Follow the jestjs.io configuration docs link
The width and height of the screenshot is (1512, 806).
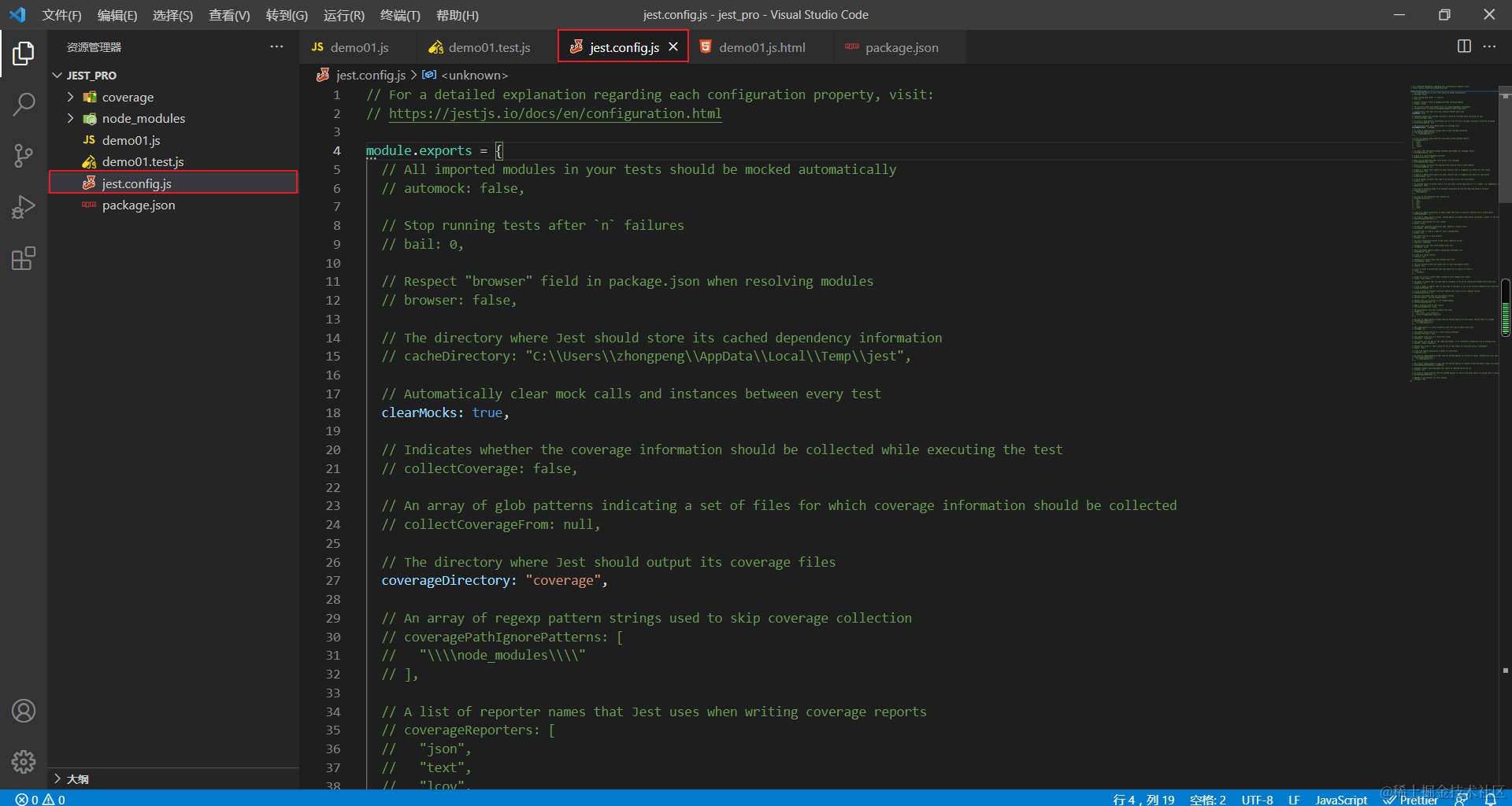[x=555, y=113]
